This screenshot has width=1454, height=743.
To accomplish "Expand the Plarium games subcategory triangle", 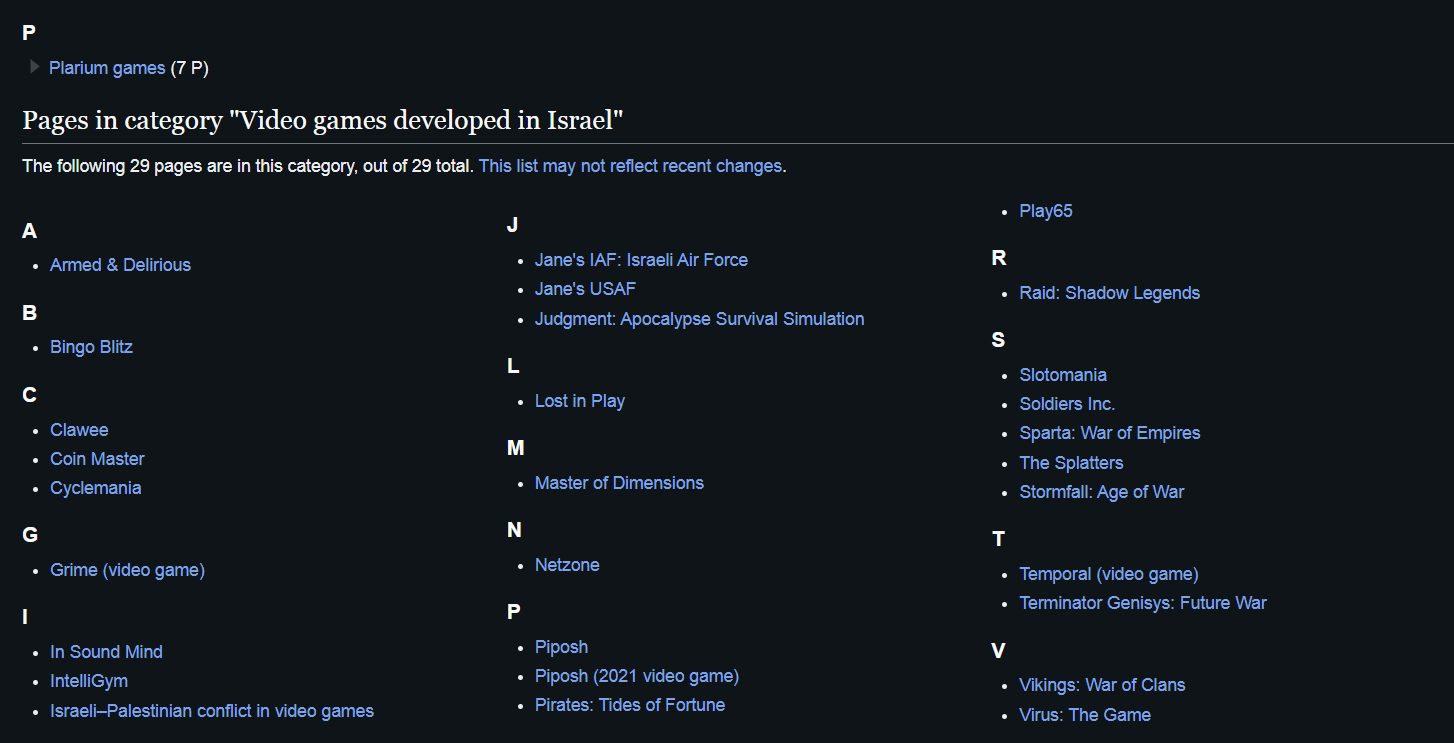I will [35, 67].
